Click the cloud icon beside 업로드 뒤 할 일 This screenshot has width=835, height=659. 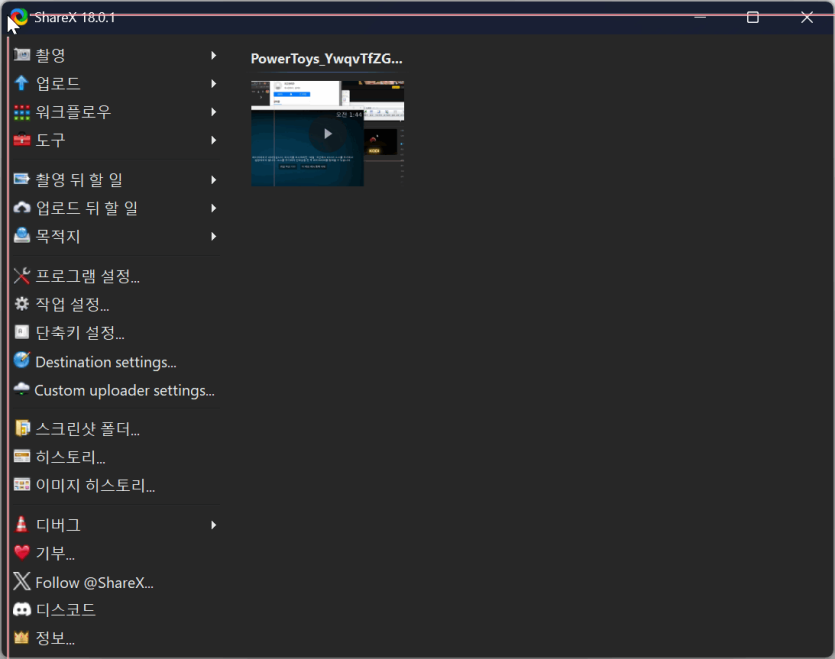pos(22,208)
